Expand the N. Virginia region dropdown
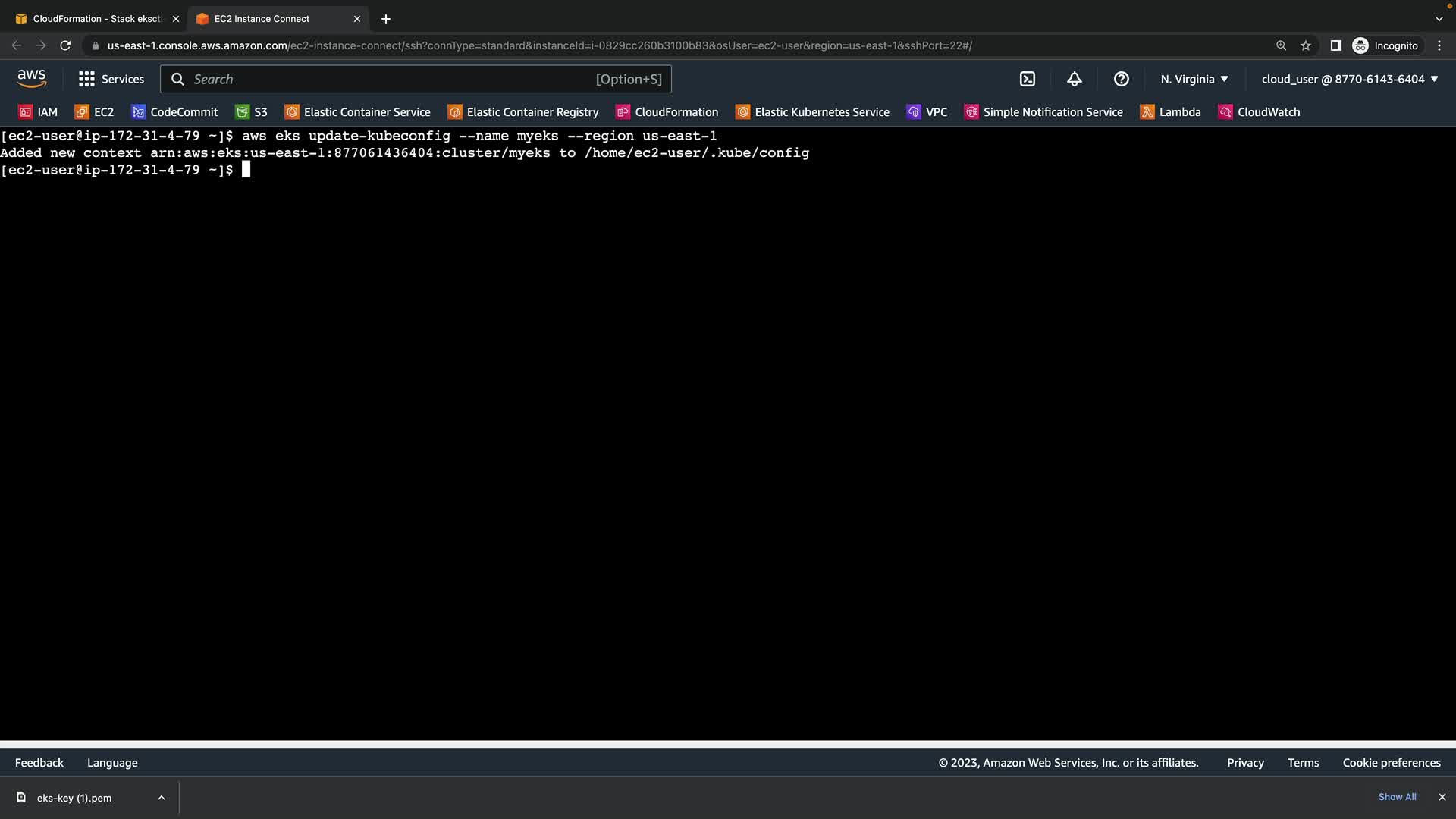This screenshot has height=819, width=1456. pos(1194,79)
